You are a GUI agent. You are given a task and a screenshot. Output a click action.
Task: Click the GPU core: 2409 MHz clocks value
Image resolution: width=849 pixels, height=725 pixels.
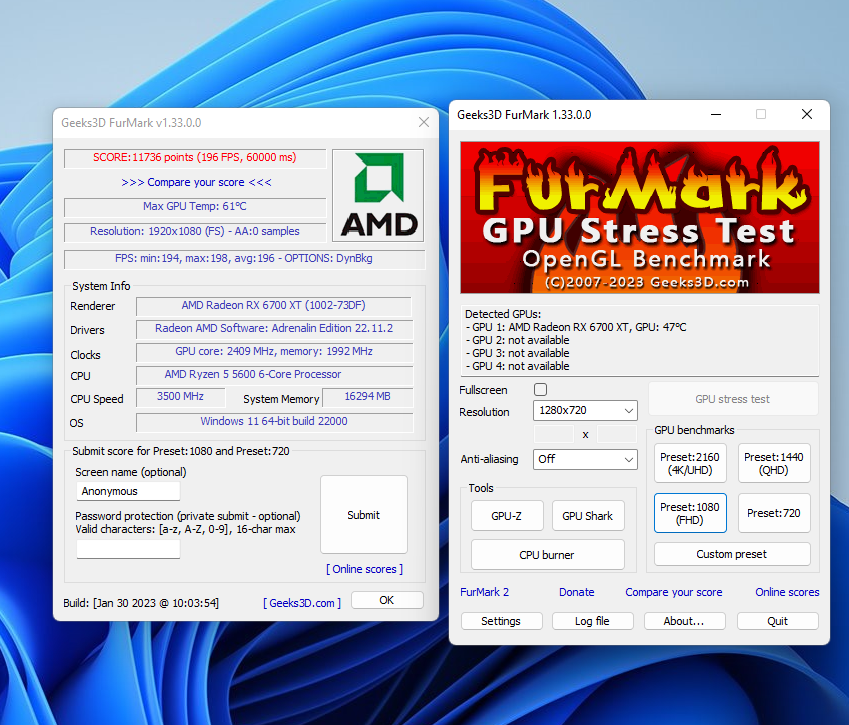[274, 351]
